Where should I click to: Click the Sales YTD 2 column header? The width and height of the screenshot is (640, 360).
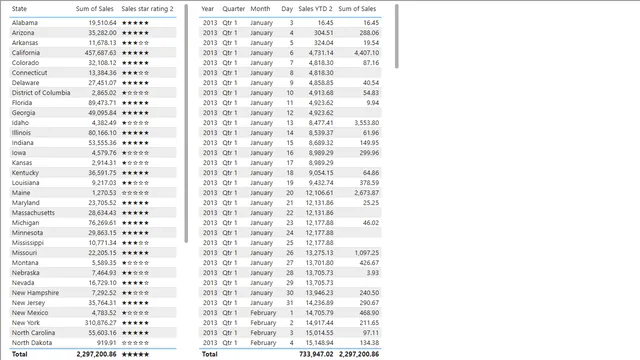[x=315, y=9]
